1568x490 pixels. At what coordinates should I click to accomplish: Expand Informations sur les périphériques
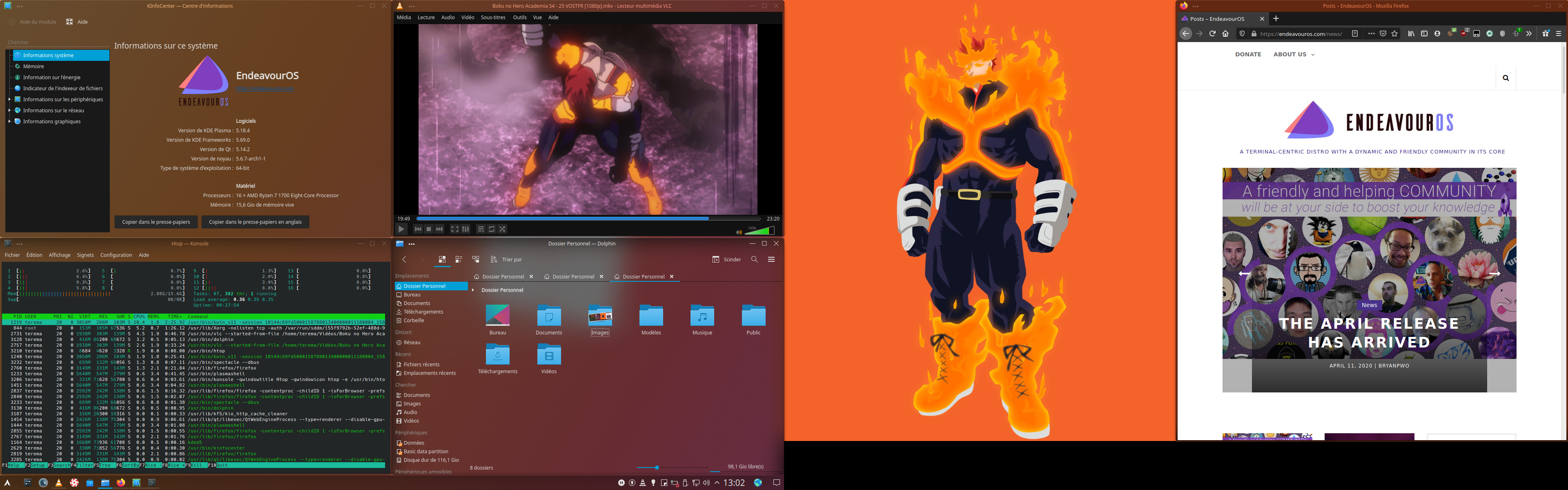point(9,99)
